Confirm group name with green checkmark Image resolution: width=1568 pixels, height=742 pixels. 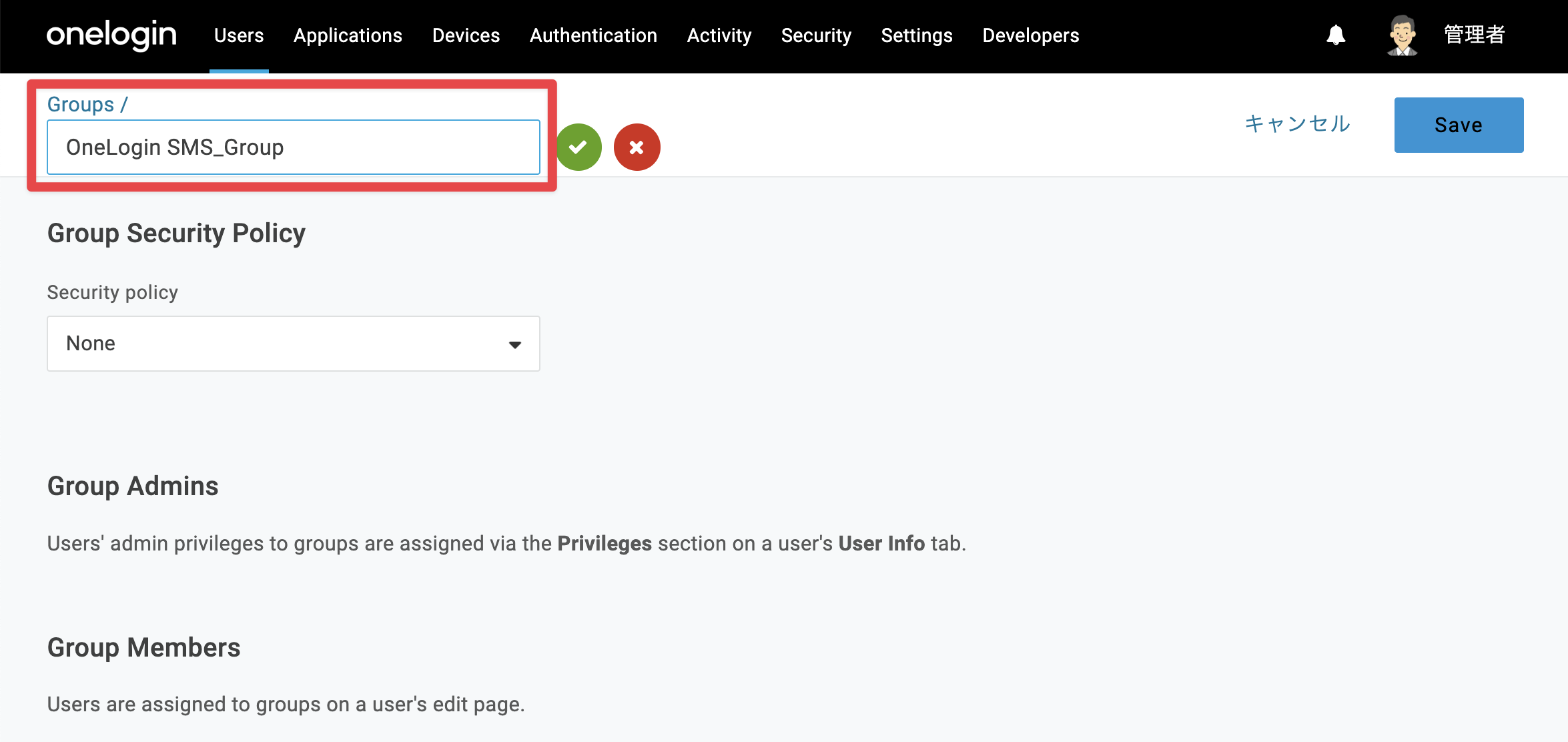click(x=578, y=147)
